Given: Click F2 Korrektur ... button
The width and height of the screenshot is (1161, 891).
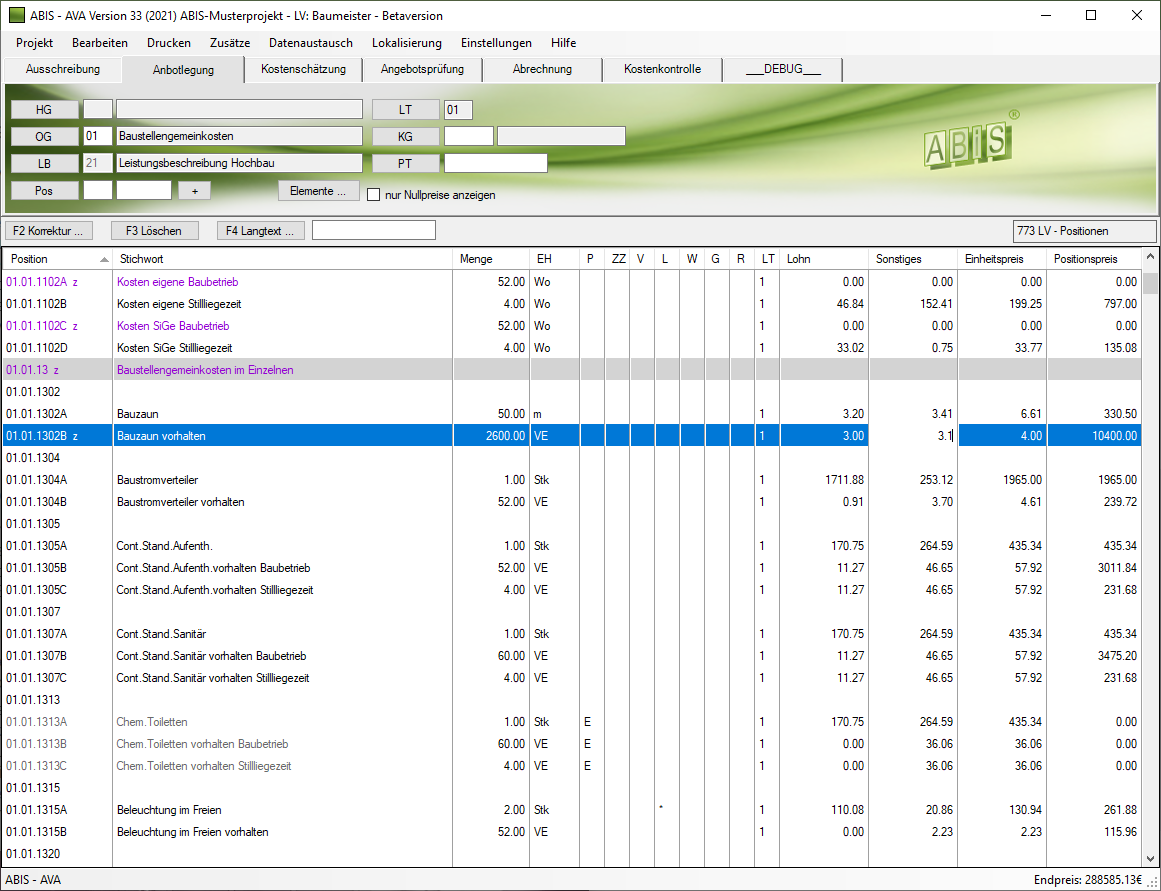Looking at the screenshot, I should click(x=49, y=231).
